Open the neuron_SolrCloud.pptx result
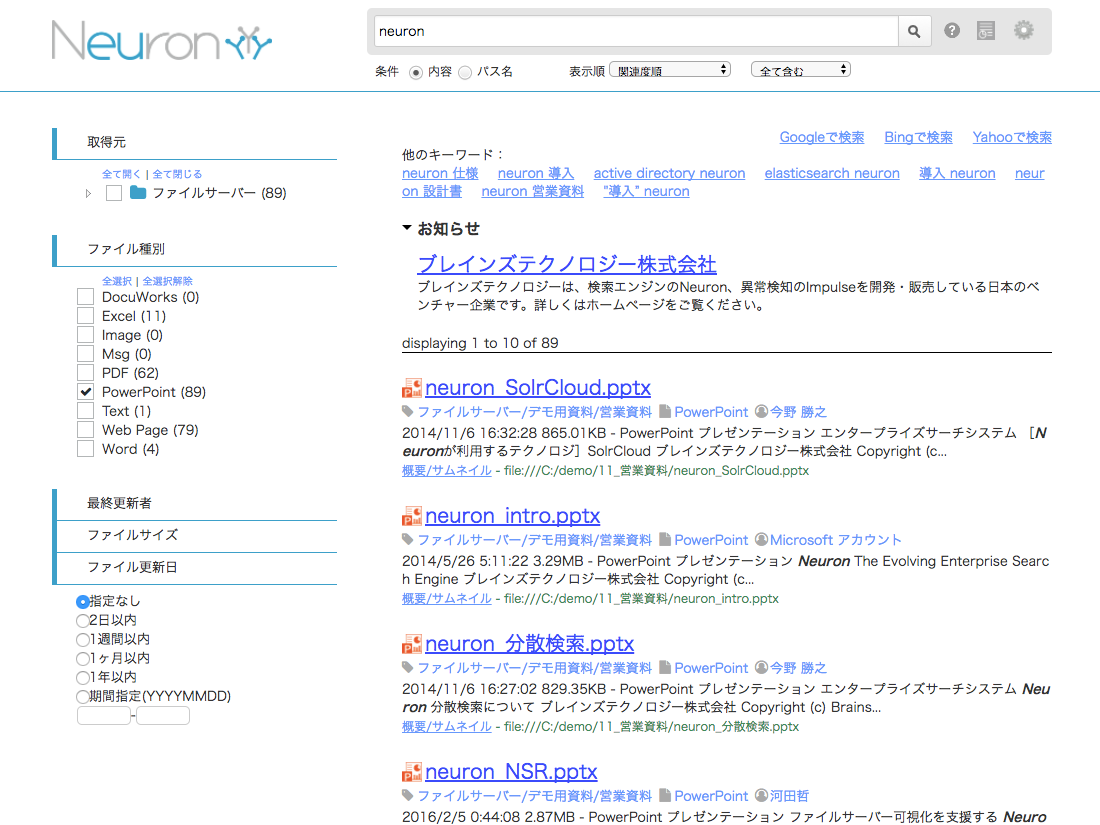Viewport: 1100px width, 825px height. pos(537,388)
